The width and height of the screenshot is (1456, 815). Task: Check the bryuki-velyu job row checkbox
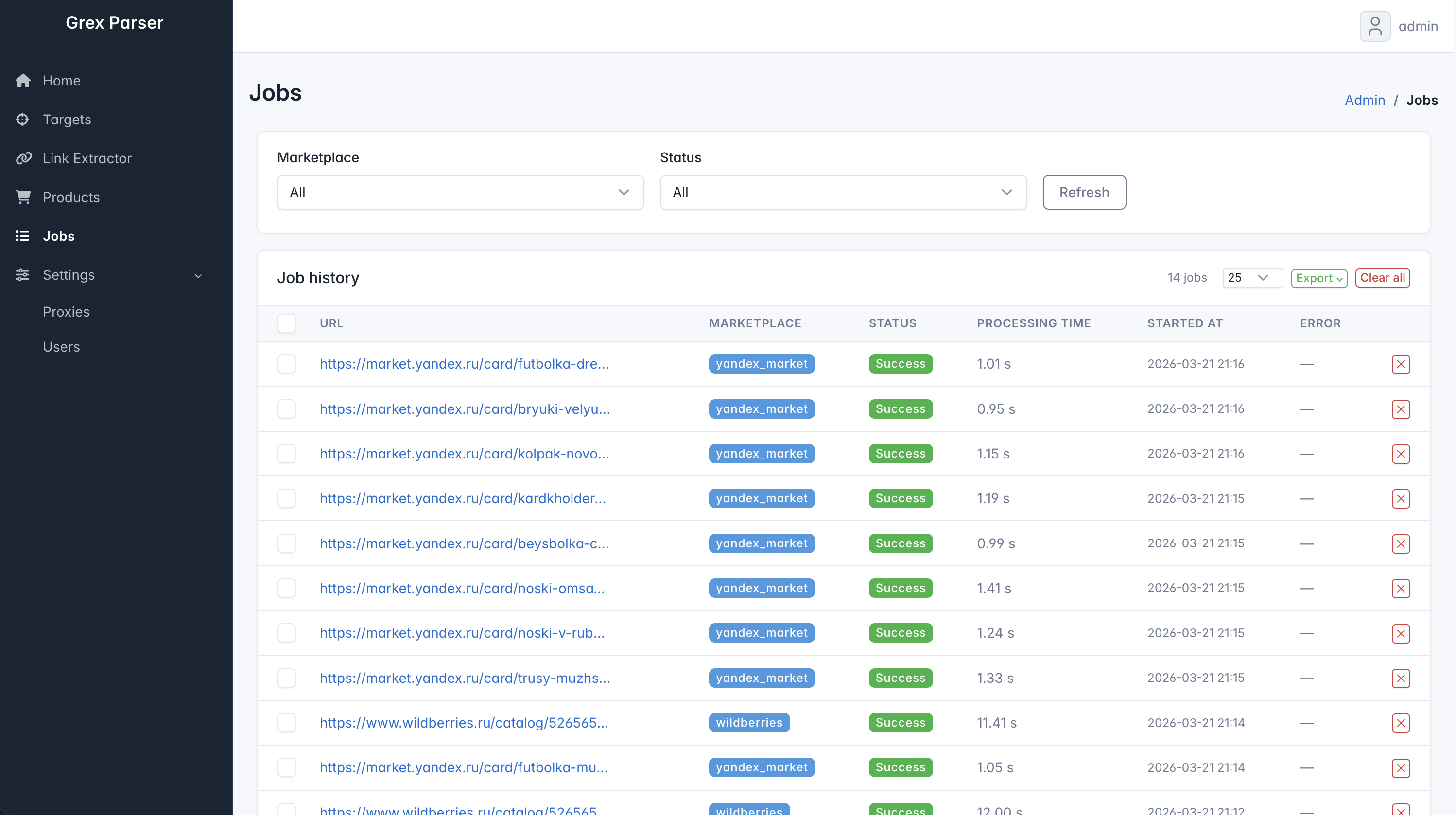pos(287,409)
